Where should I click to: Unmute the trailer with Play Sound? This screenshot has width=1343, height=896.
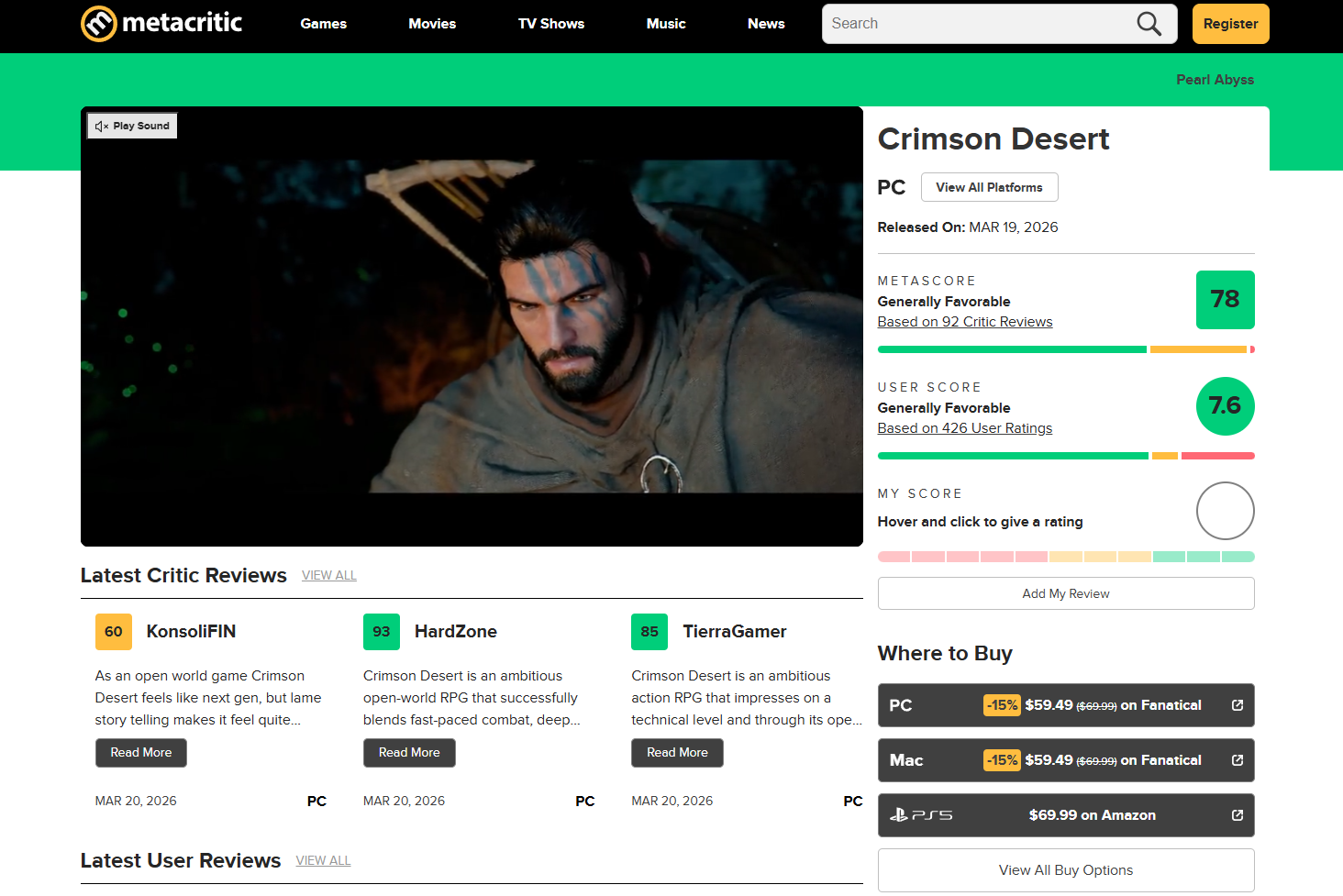(x=131, y=125)
